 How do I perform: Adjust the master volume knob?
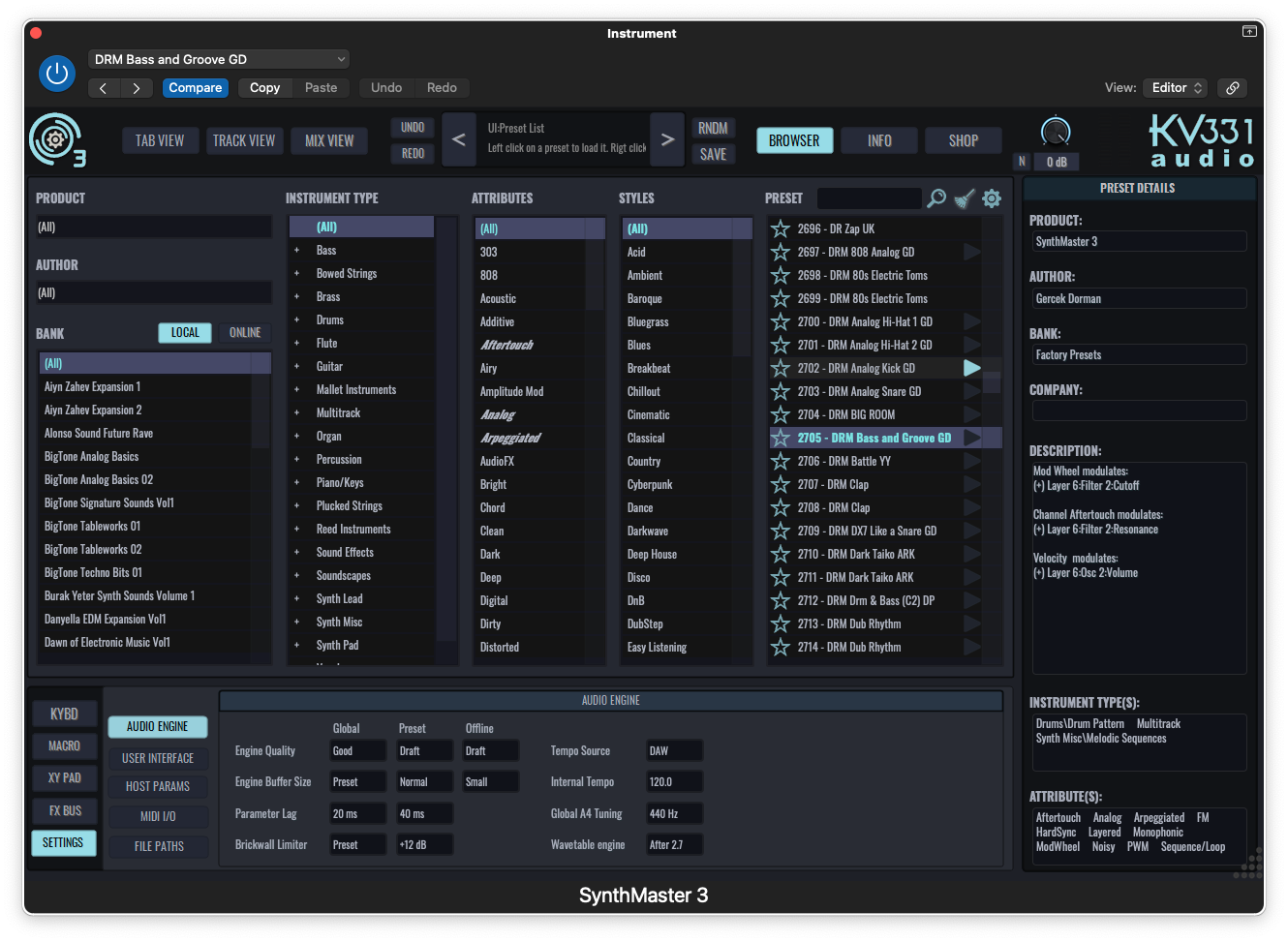tap(1056, 132)
